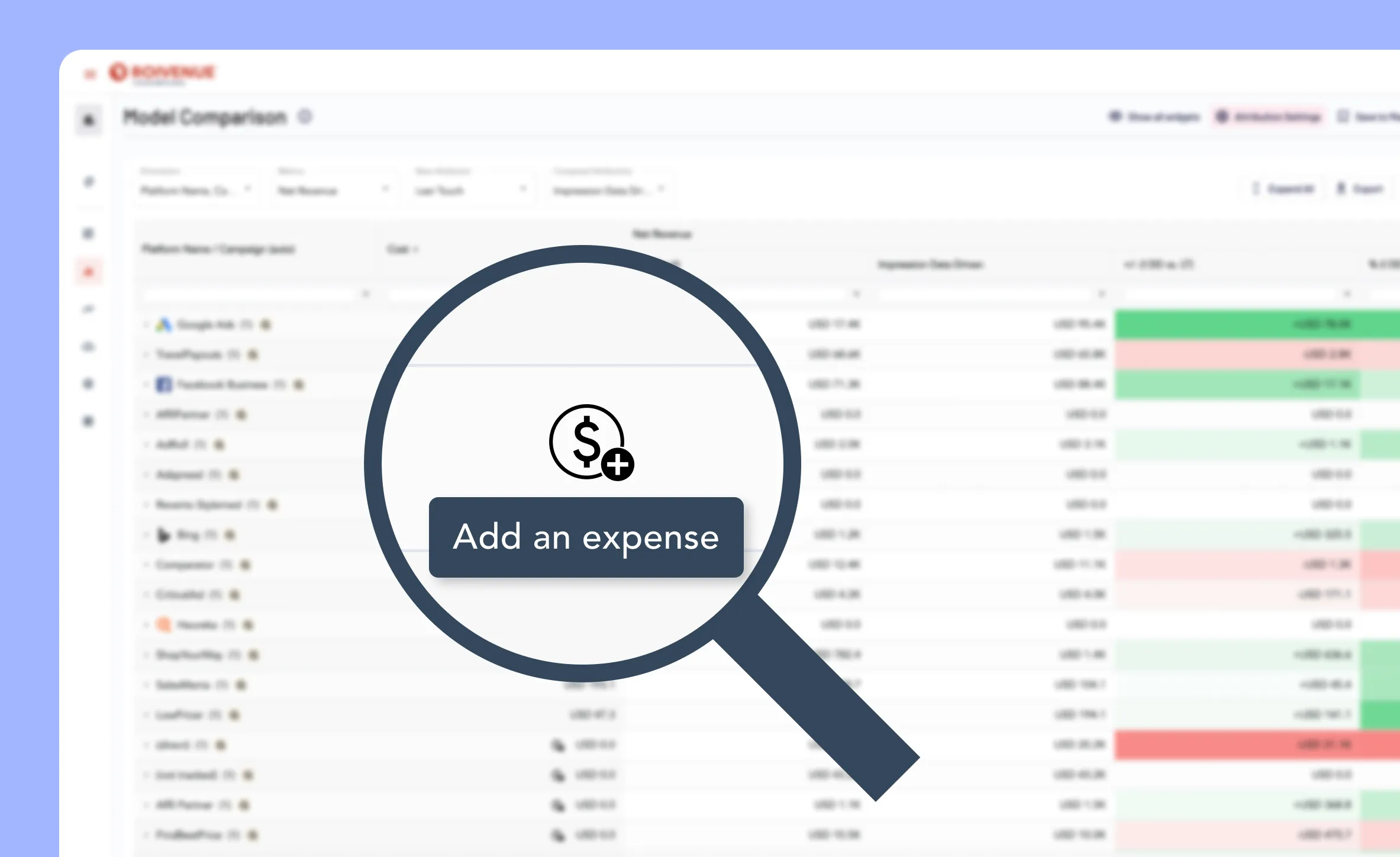
Task: Click the Add an expense dollar icon
Action: 591,442
